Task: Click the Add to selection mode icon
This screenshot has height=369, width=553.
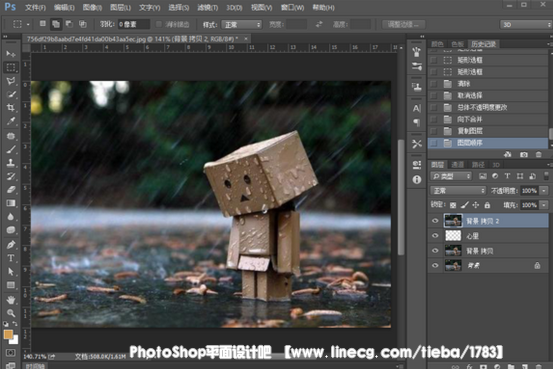Action: pyautogui.click(x=56, y=24)
